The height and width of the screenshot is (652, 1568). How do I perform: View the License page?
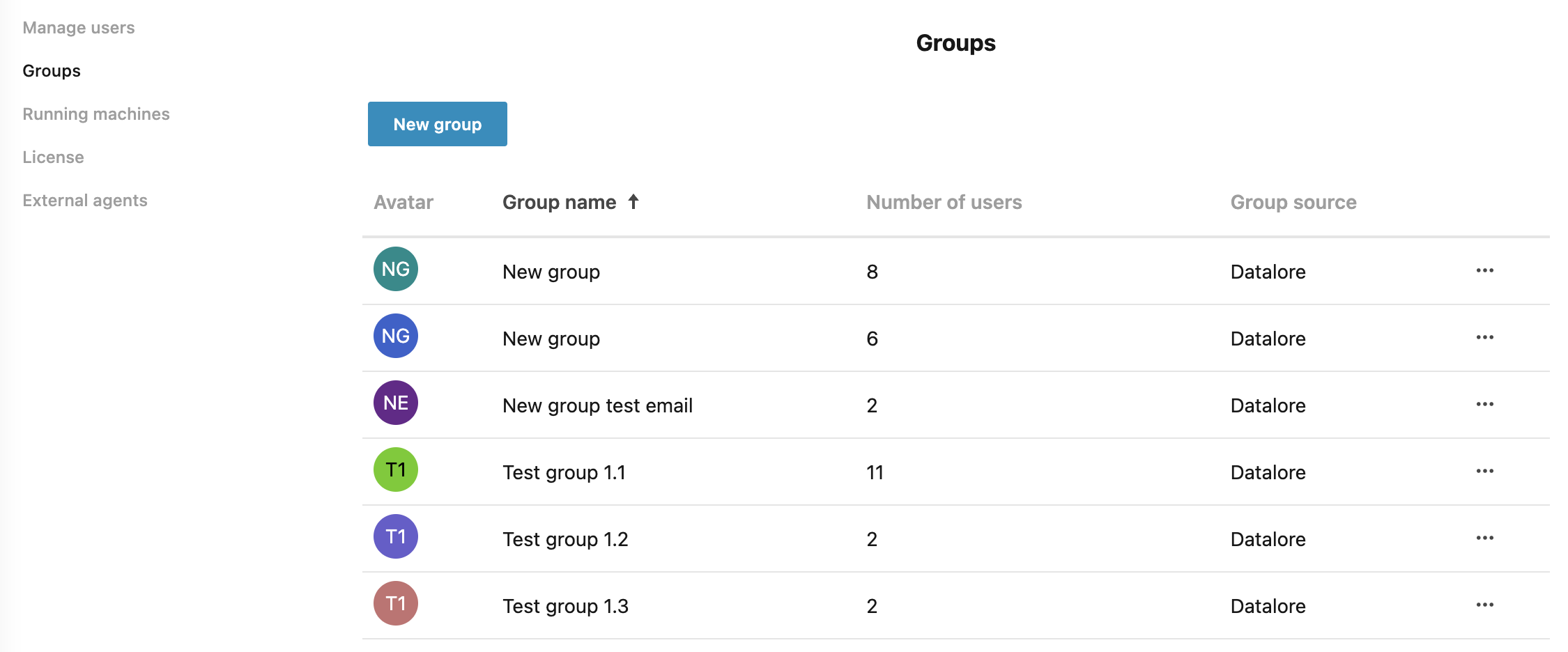(53, 157)
